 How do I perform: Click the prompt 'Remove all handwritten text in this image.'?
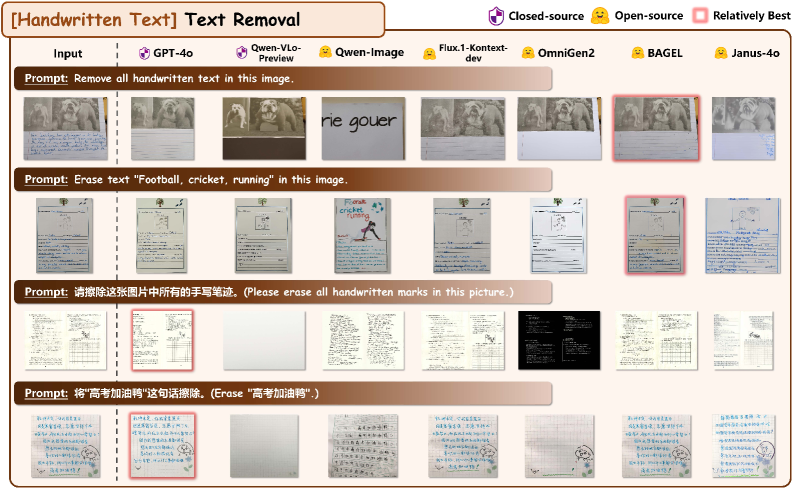(184, 78)
